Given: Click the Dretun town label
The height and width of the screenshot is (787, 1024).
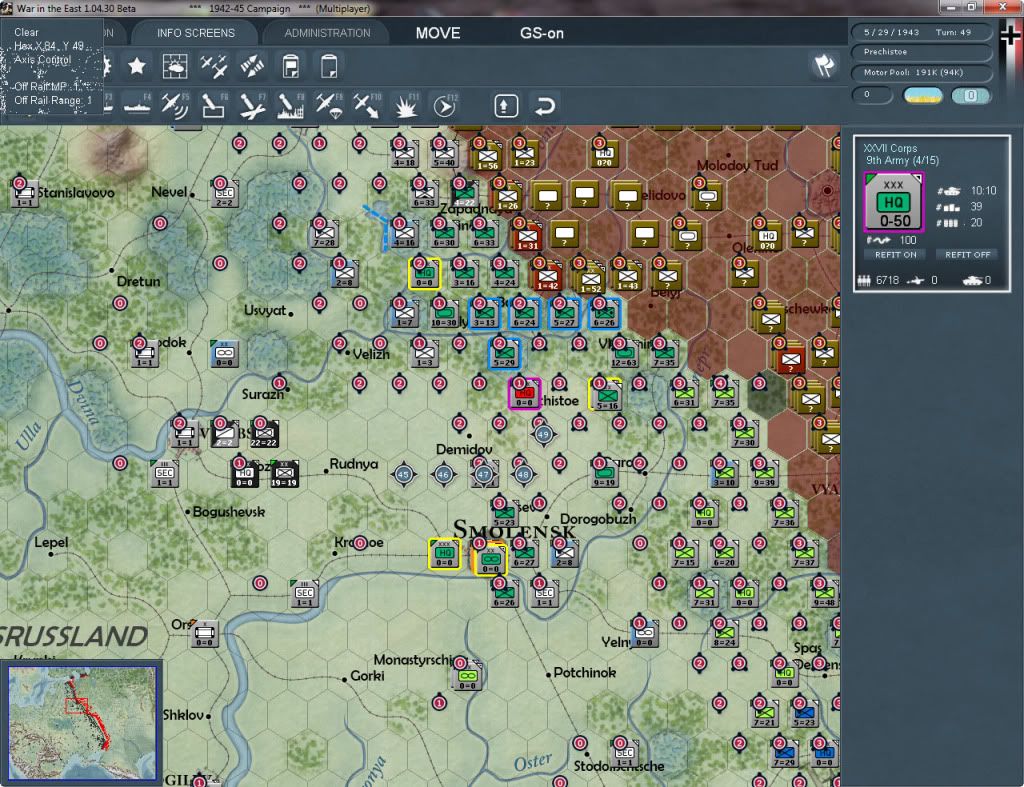Looking at the screenshot, I should pos(138,281).
